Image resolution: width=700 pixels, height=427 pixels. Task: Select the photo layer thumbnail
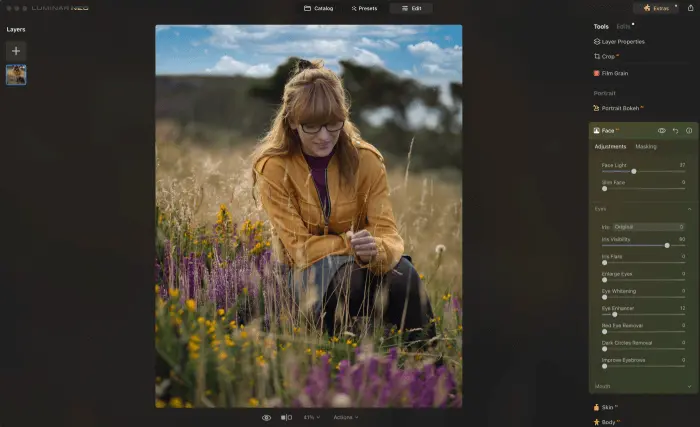(x=16, y=75)
